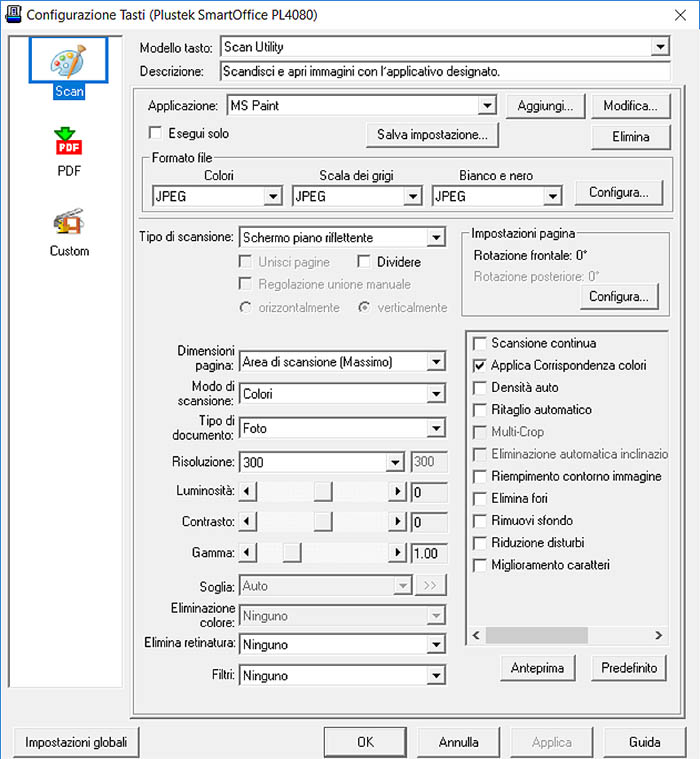Select the Scan button icon in sidebar
The image size is (700, 759).
pyautogui.click(x=69, y=62)
